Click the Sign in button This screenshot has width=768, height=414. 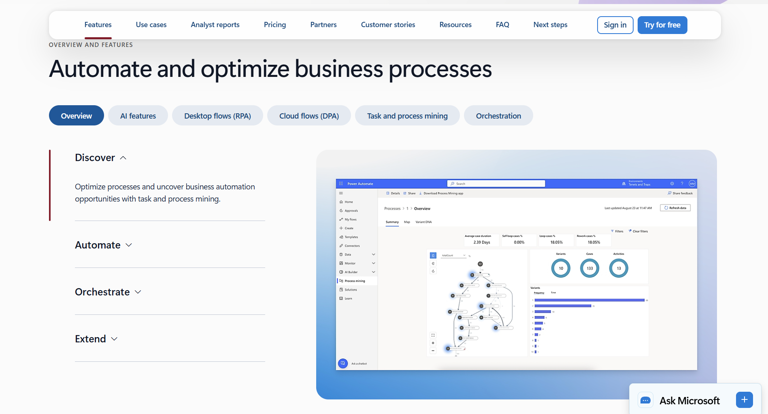[x=615, y=25]
